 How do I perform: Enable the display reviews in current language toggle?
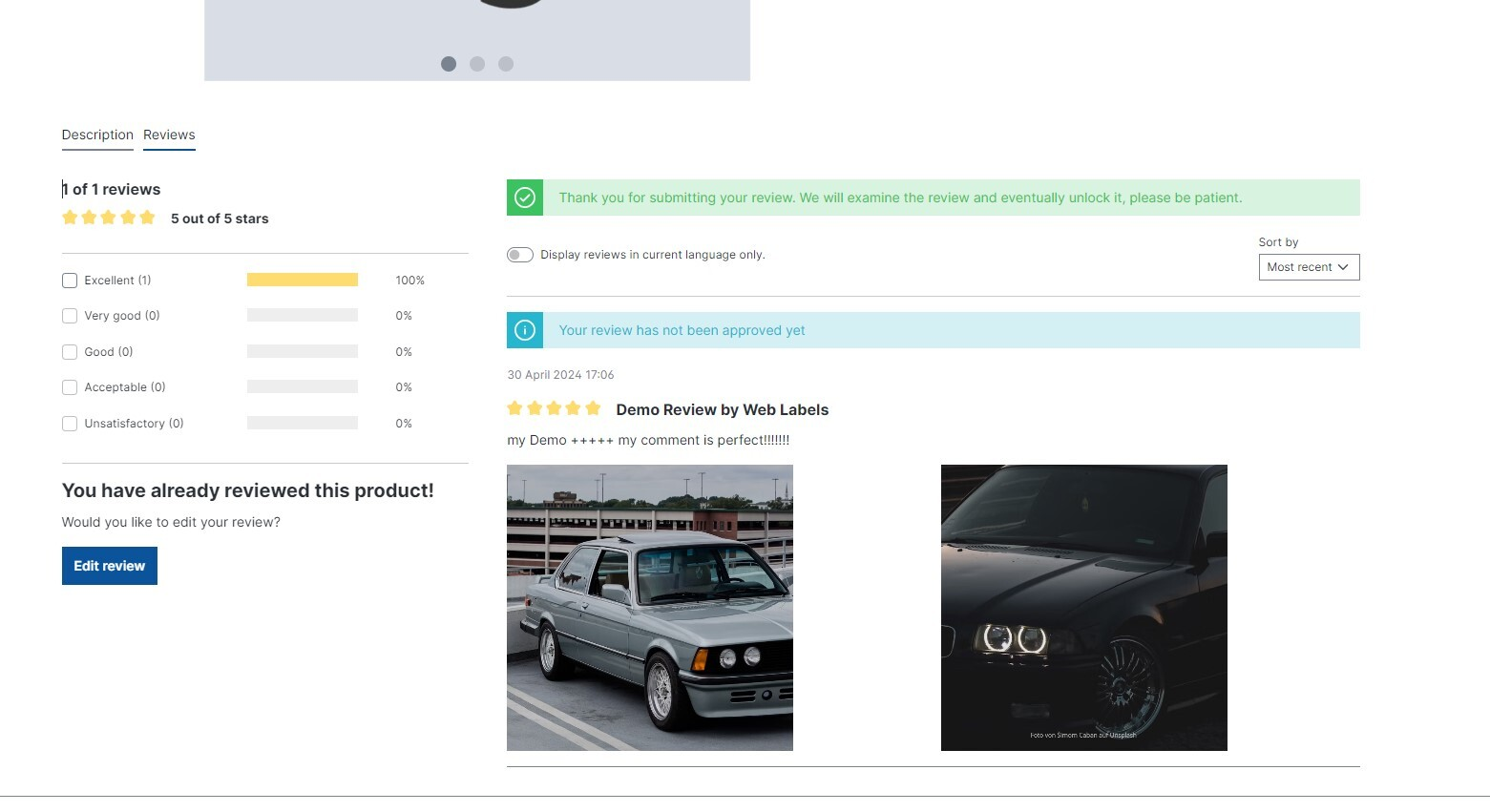click(x=520, y=254)
